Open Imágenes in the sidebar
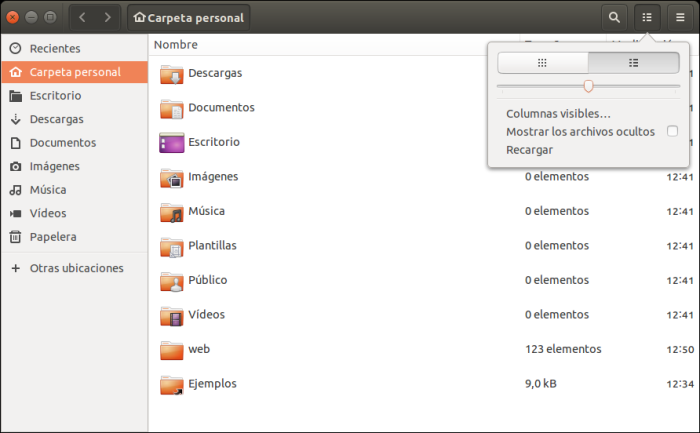The height and width of the screenshot is (433, 700). (x=54, y=166)
